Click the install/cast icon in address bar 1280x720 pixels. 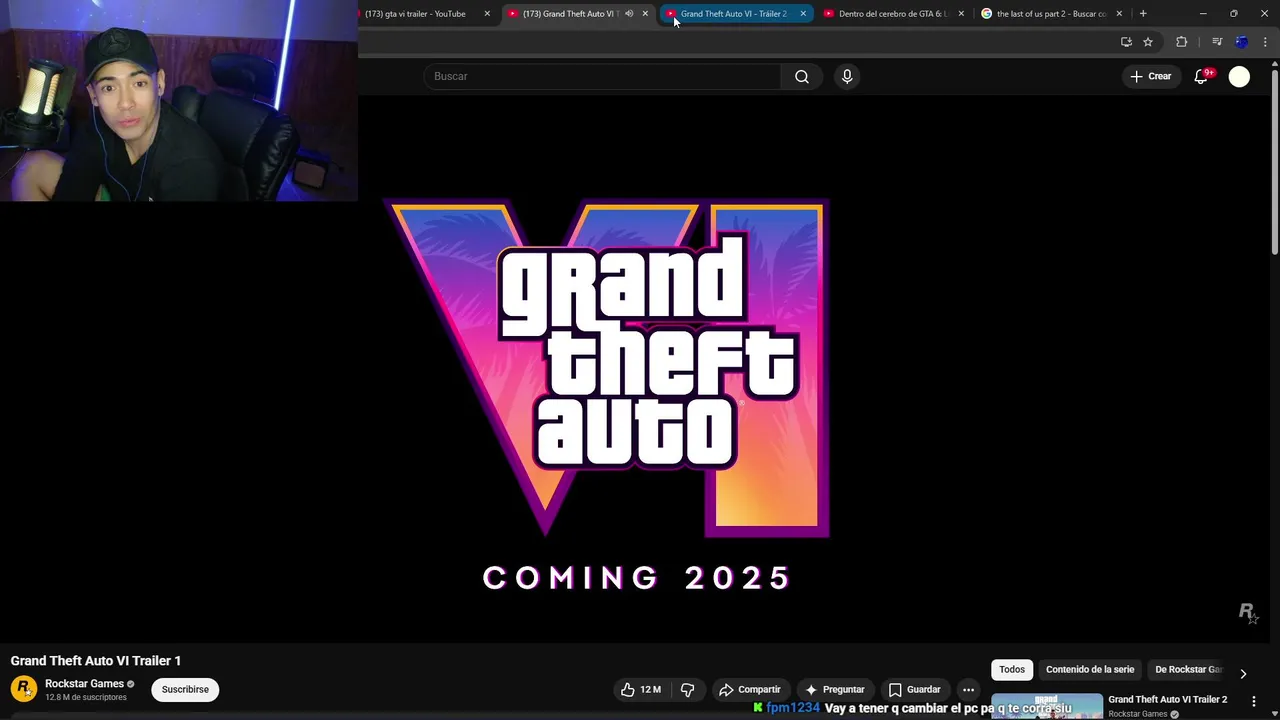tap(1126, 42)
